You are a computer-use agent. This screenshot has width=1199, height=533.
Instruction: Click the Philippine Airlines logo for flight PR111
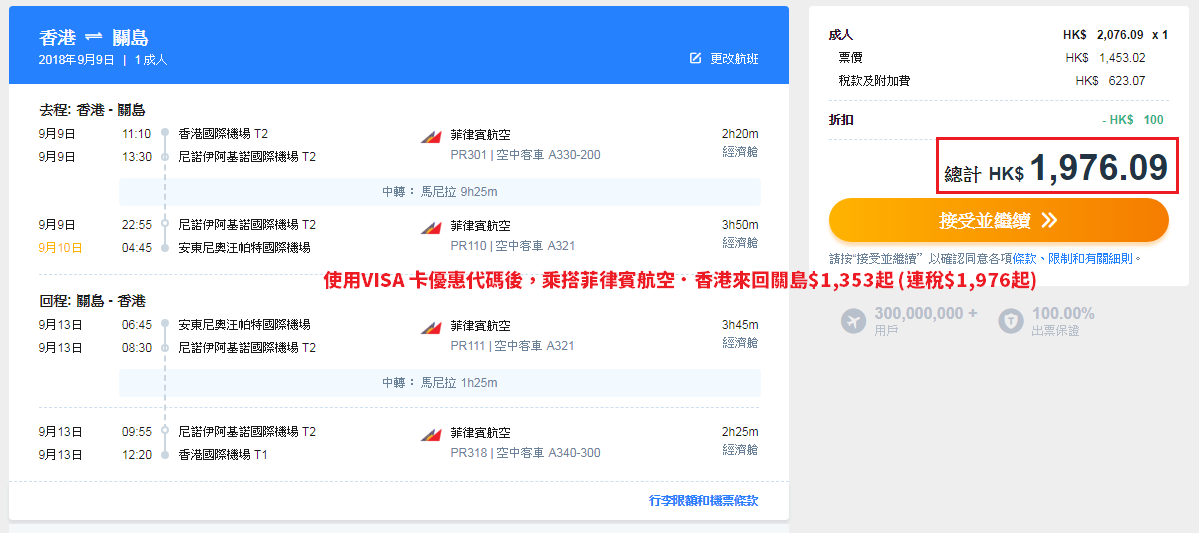click(431, 327)
